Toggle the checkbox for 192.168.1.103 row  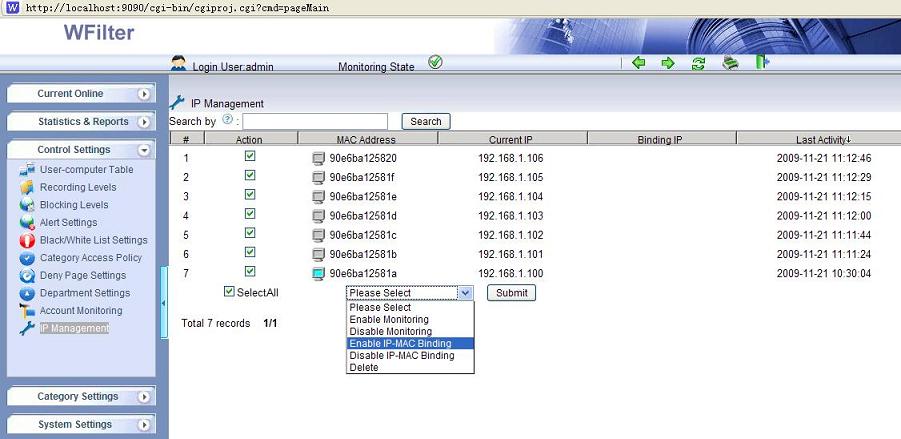250,213
